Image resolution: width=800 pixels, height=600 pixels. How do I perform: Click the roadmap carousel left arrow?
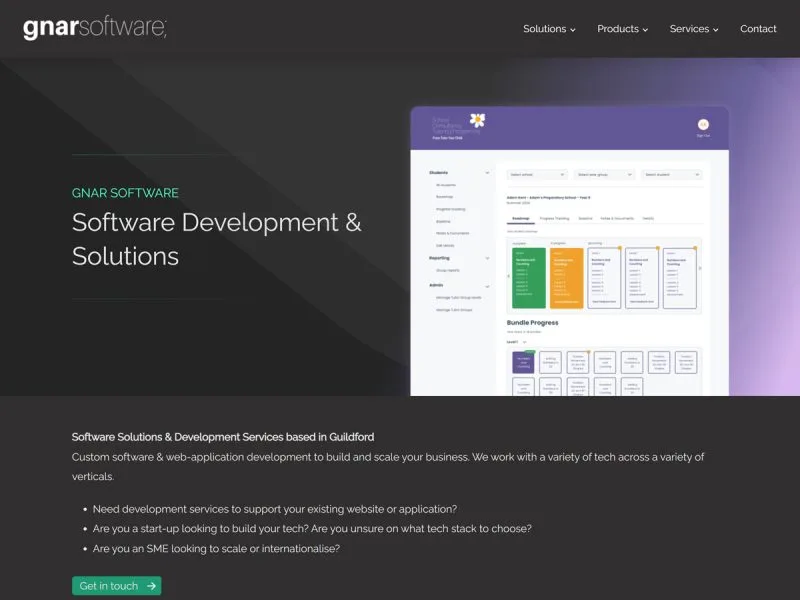point(508,276)
